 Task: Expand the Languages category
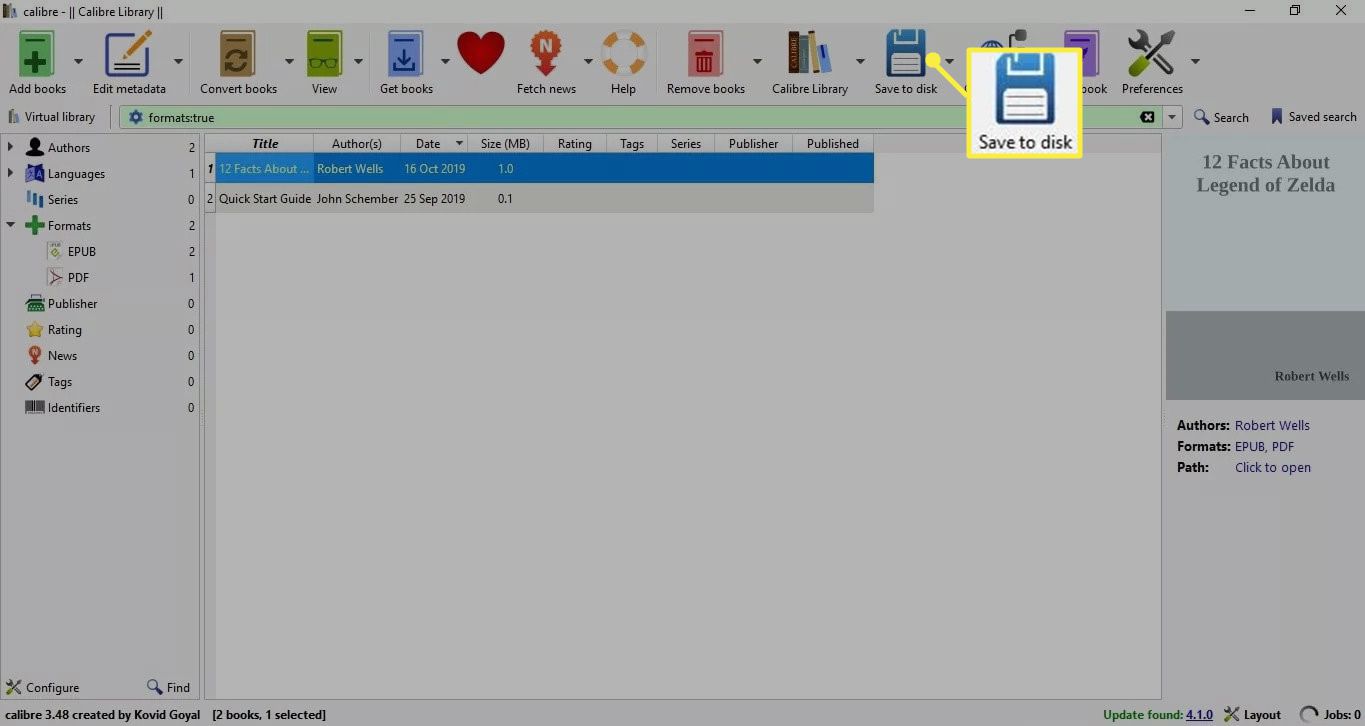10,173
